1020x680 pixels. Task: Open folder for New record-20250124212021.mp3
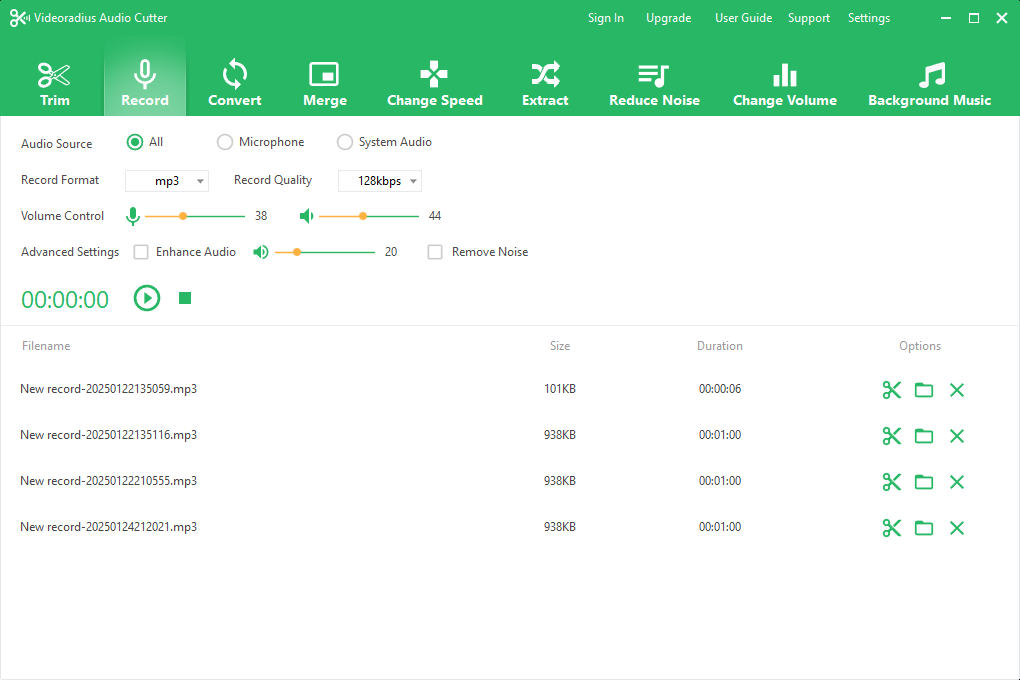click(x=924, y=528)
